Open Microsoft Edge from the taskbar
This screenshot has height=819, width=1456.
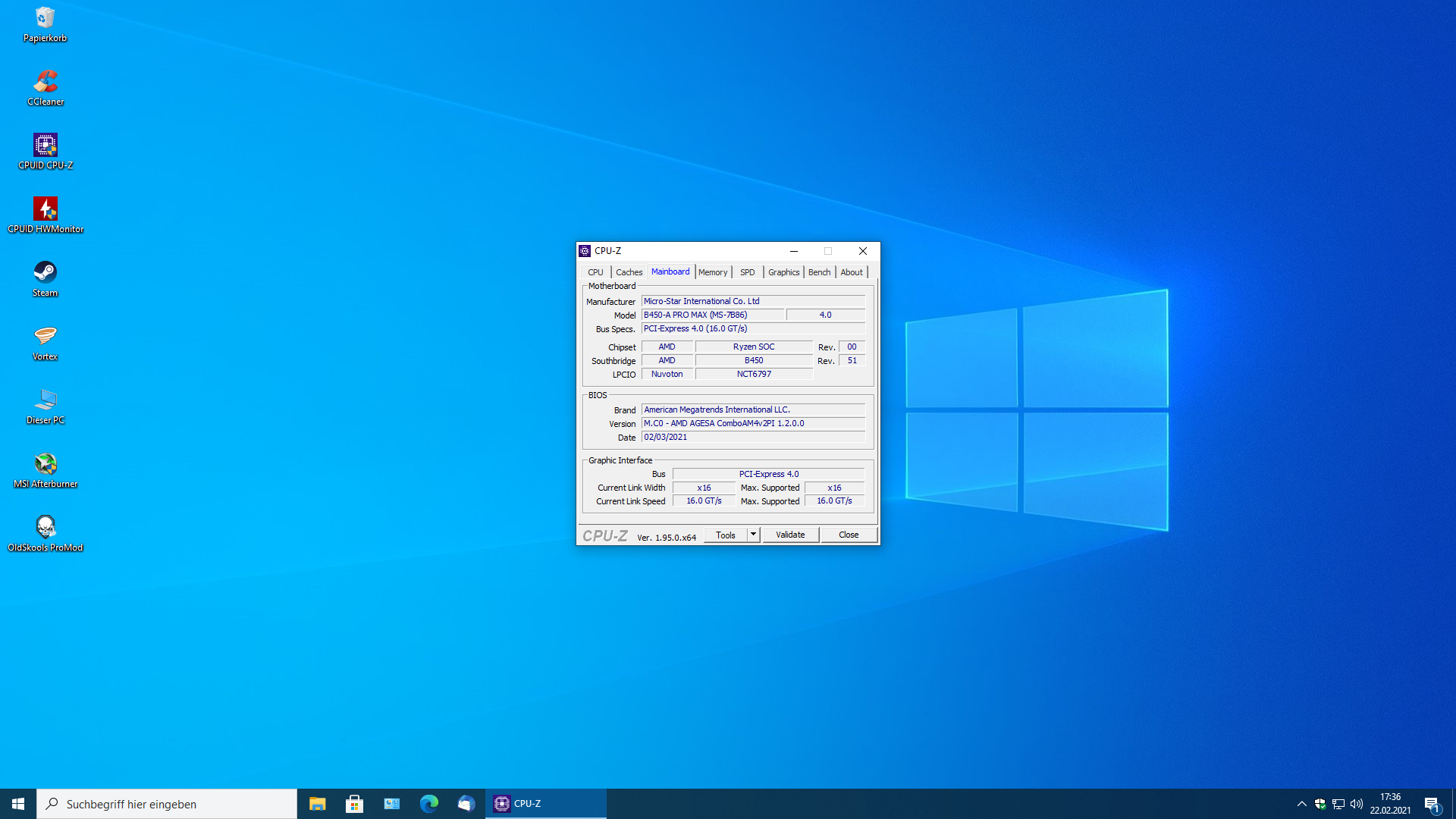coord(429,804)
